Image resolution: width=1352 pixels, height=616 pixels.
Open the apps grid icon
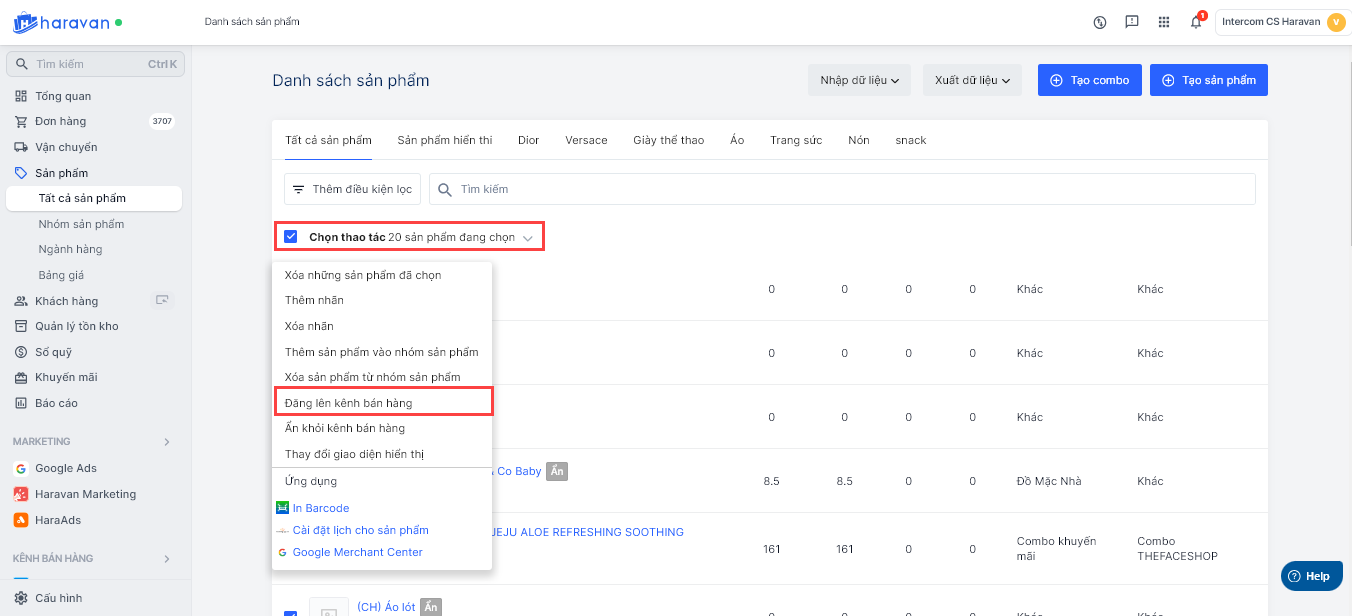[x=1164, y=22]
